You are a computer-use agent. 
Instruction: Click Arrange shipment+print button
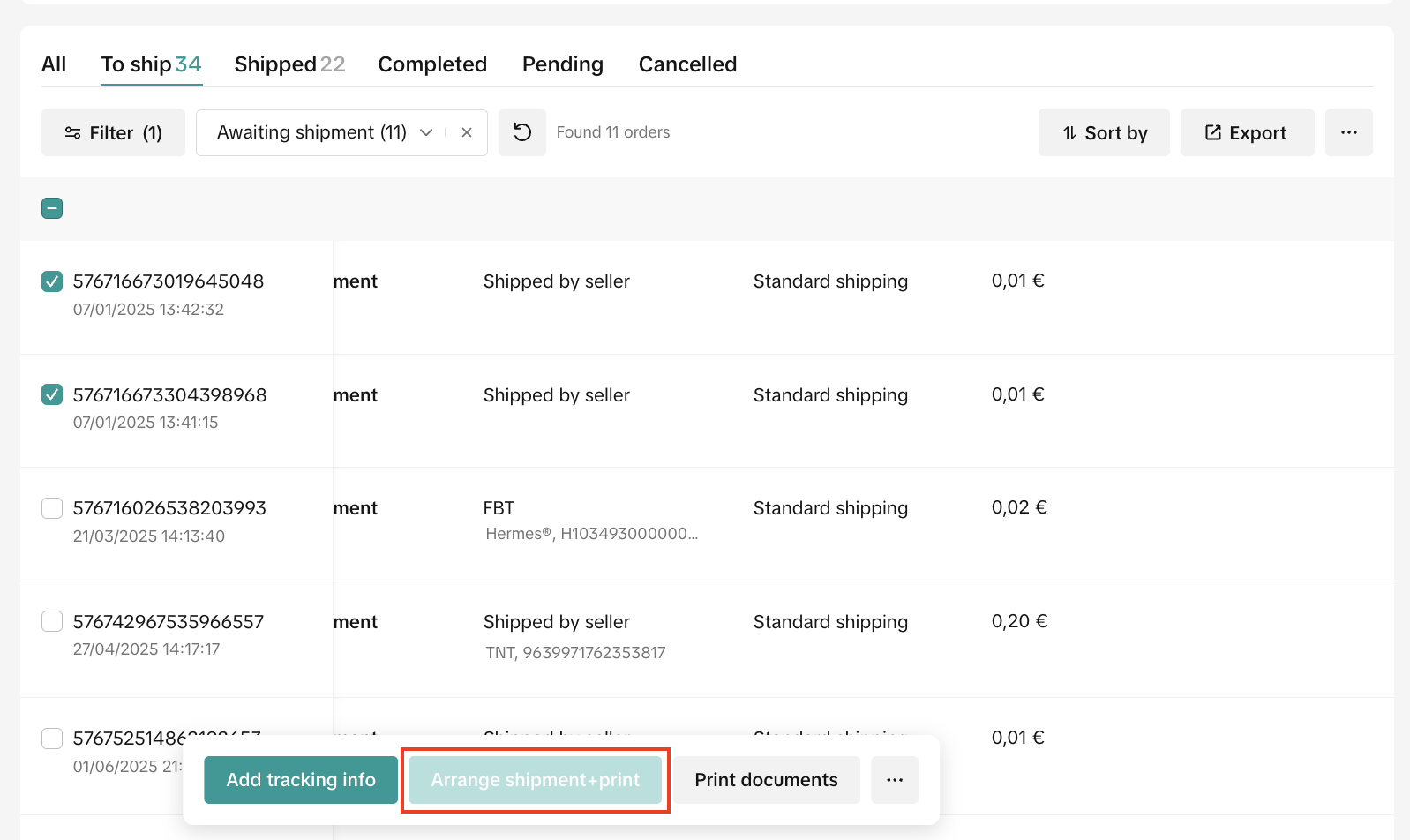[x=536, y=780]
